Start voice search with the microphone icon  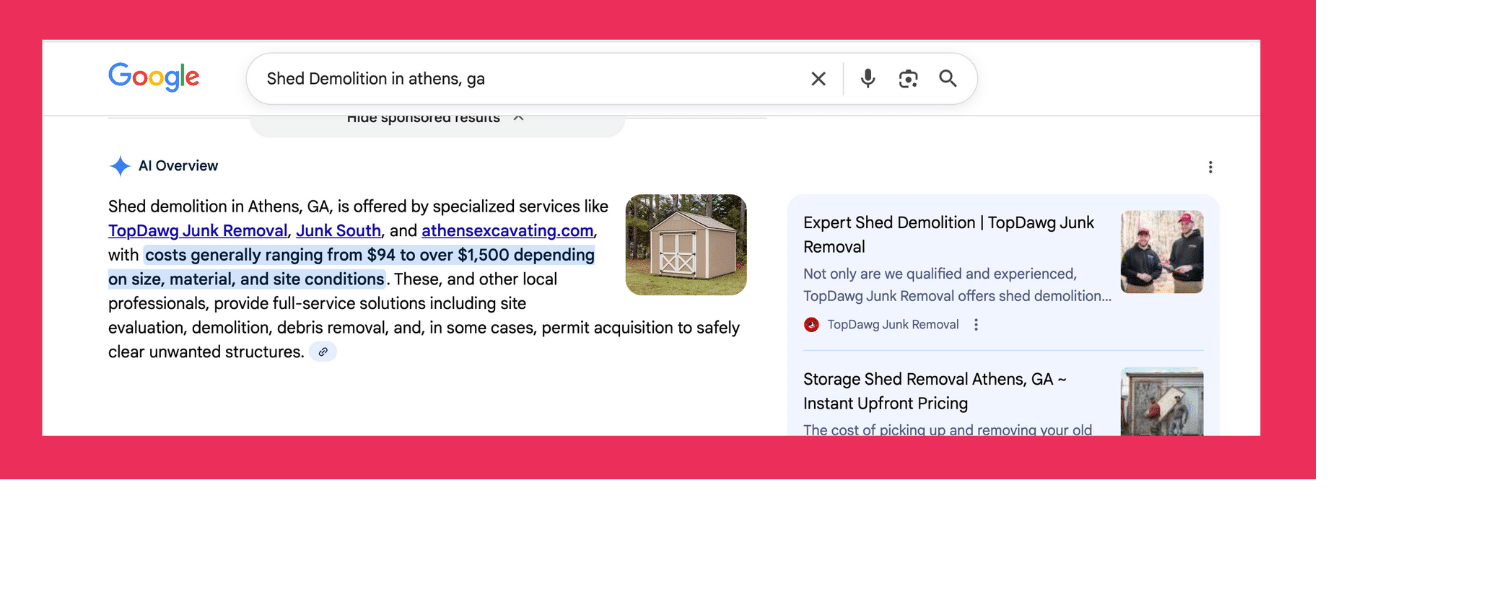pos(868,79)
